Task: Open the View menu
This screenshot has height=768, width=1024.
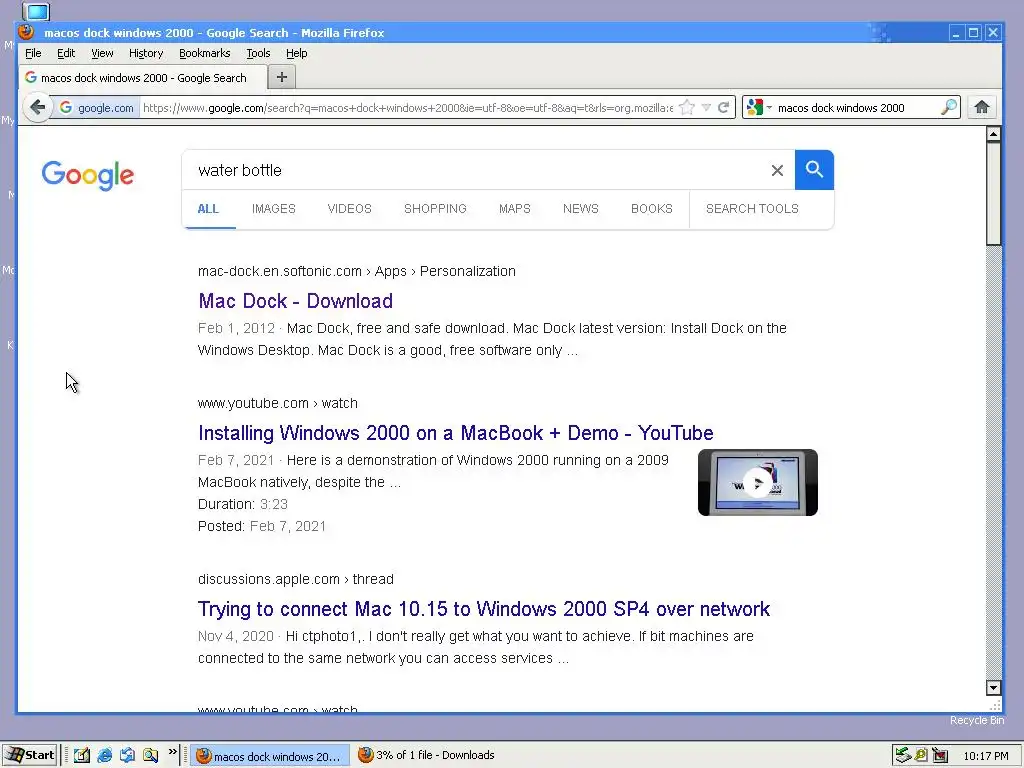Action: pyautogui.click(x=102, y=54)
